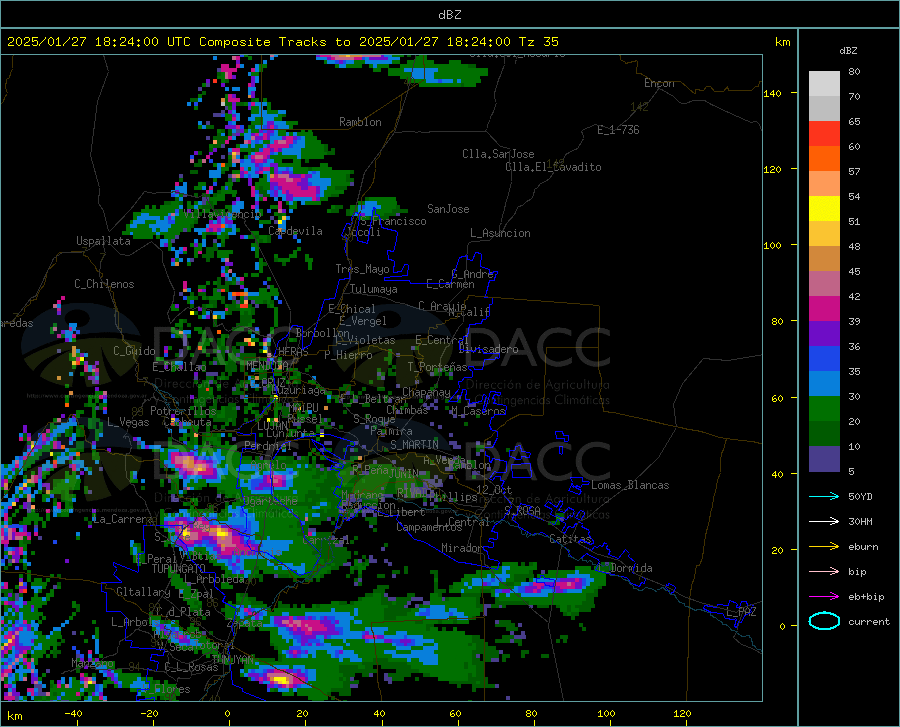Click the Clla.SanJose place label
Image resolution: width=900 pixels, height=727 pixels.
[x=498, y=154]
